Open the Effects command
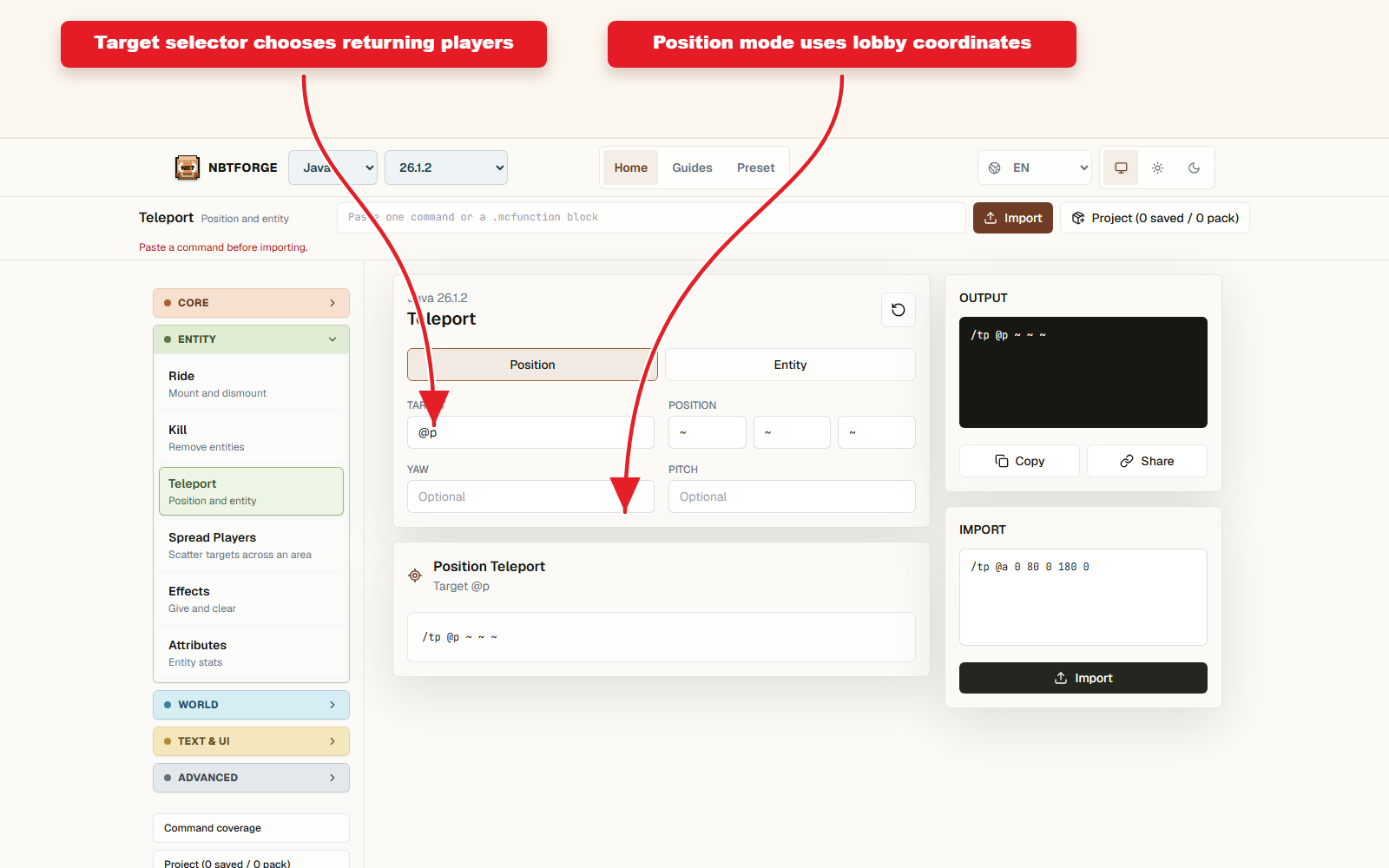The width and height of the screenshot is (1389, 868). point(251,599)
